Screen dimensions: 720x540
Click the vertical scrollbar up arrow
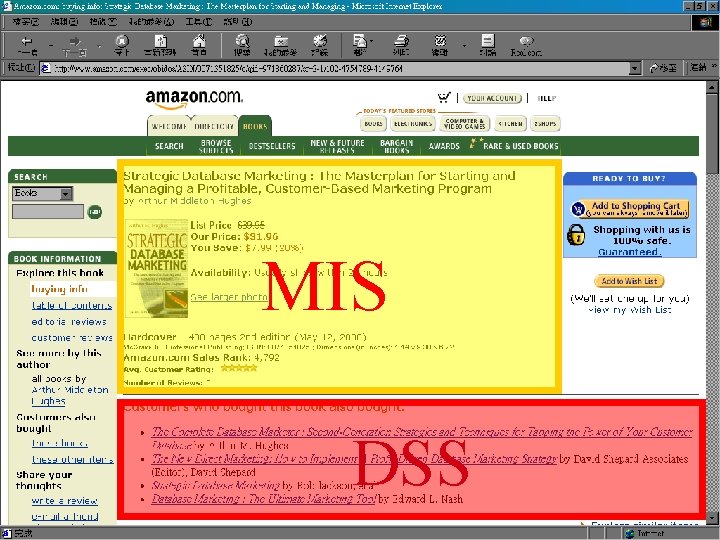pyautogui.click(x=712, y=87)
